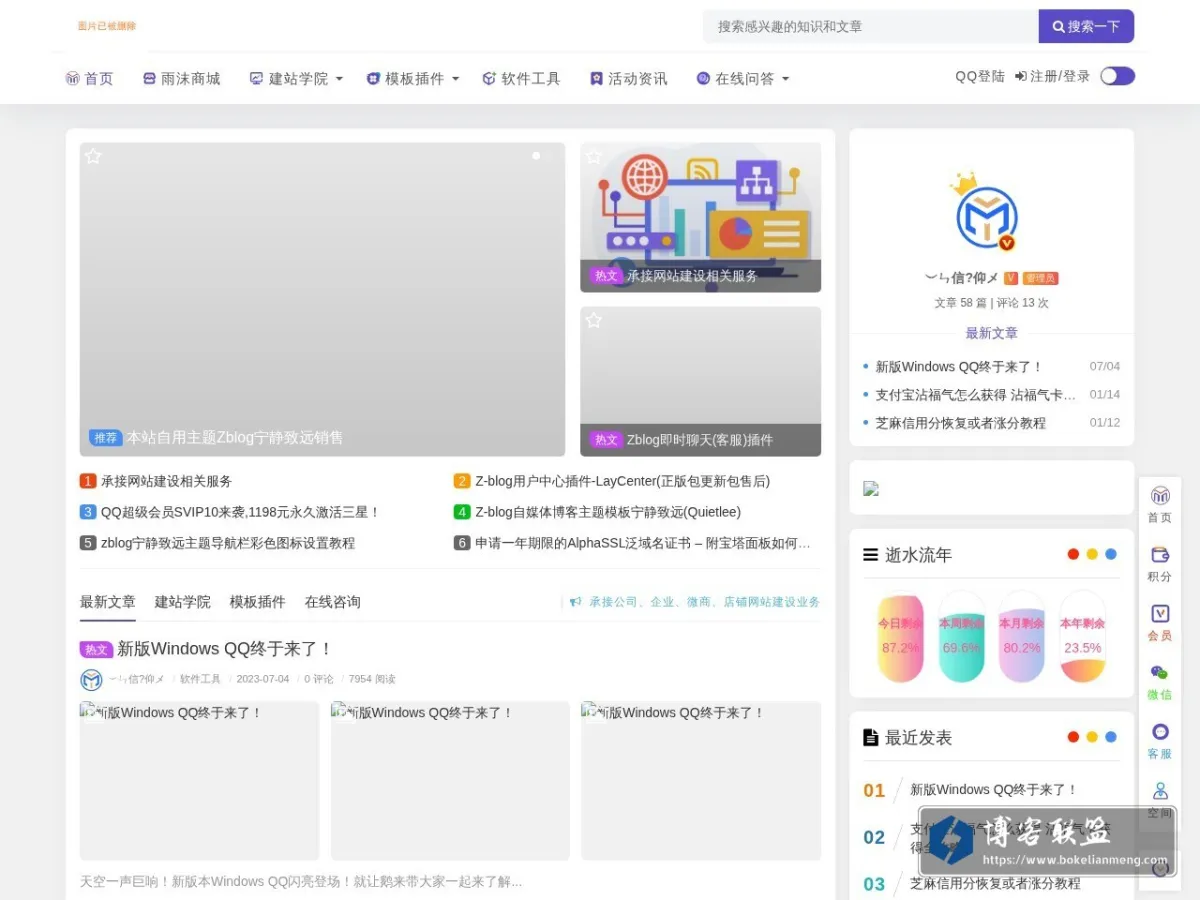Open link 6 申请一年期限的AlphaSSL泛域名证书

point(643,543)
